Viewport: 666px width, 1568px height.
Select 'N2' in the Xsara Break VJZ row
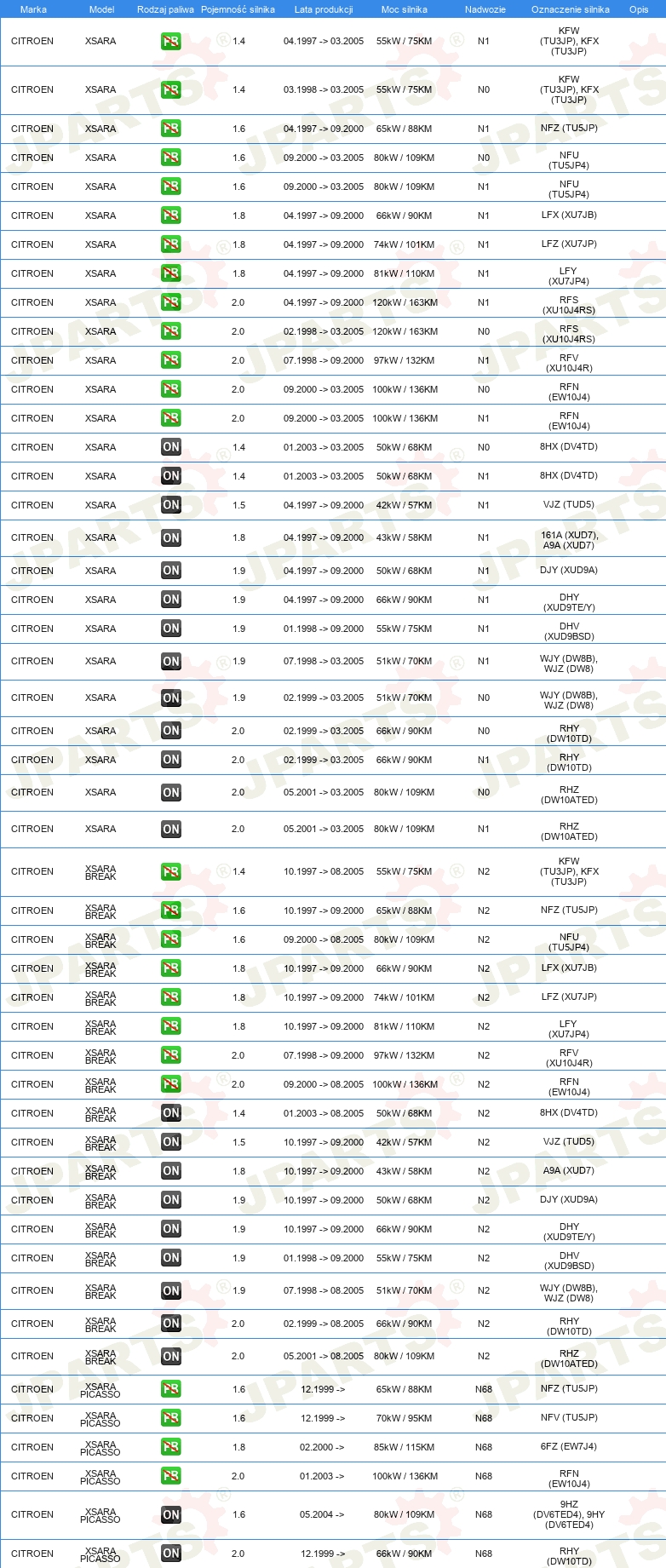(484, 1142)
